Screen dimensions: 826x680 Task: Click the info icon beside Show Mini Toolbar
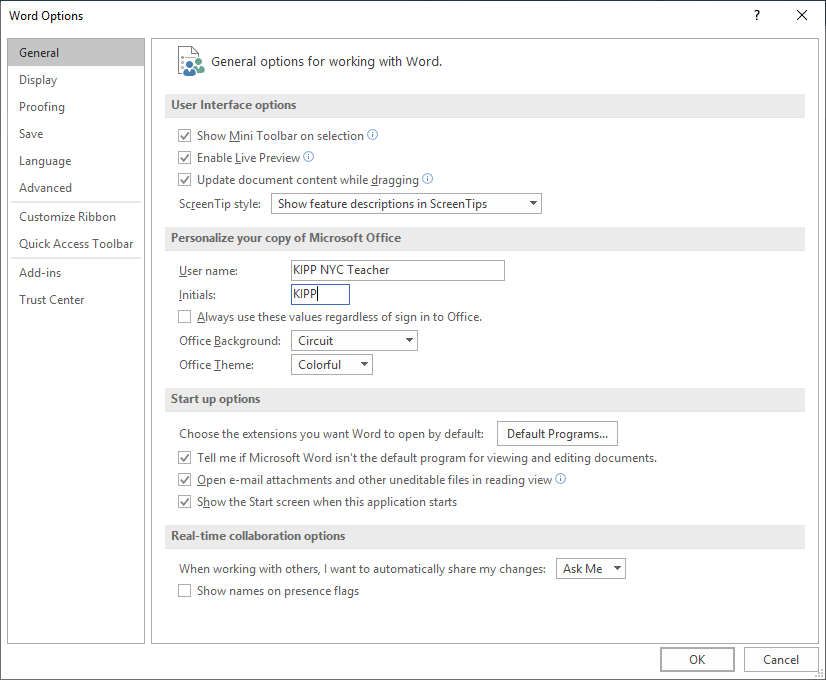pyautogui.click(x=372, y=135)
